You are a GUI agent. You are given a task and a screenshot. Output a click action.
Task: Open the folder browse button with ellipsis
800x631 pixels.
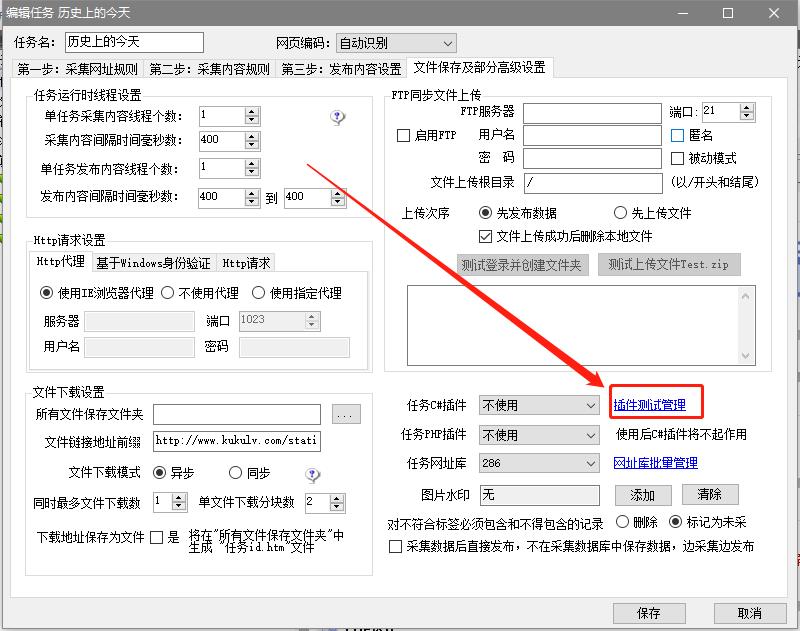point(346,415)
